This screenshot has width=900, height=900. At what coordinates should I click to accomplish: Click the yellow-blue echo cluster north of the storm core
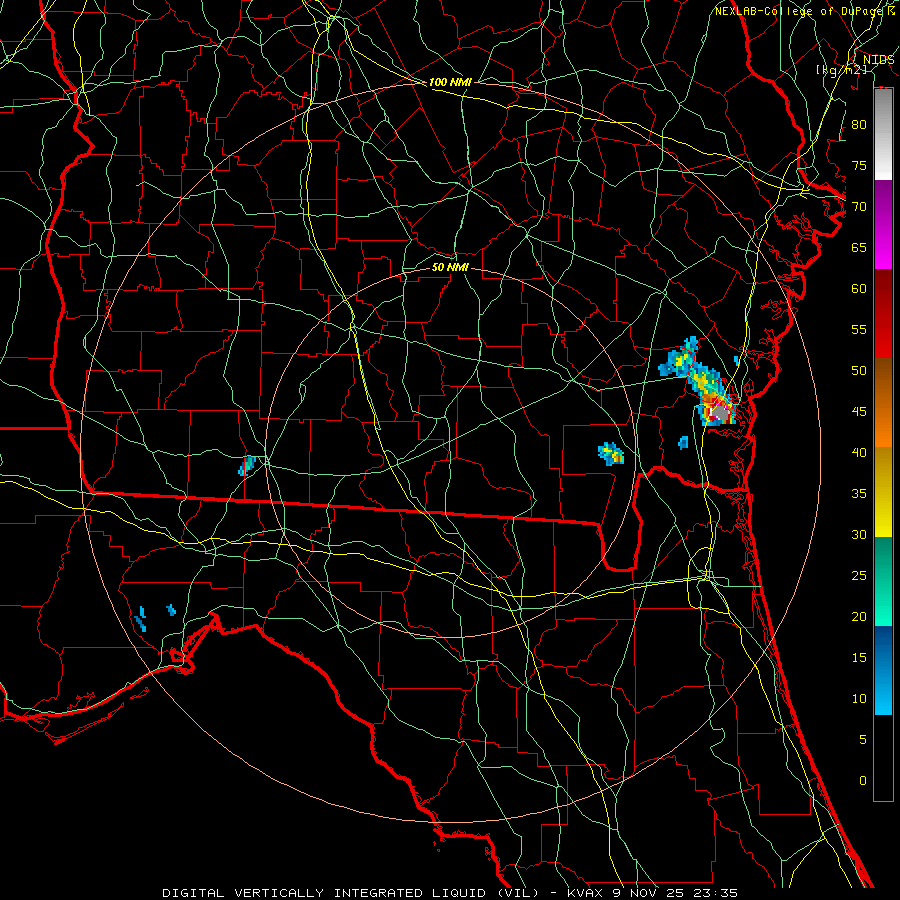pos(680,359)
